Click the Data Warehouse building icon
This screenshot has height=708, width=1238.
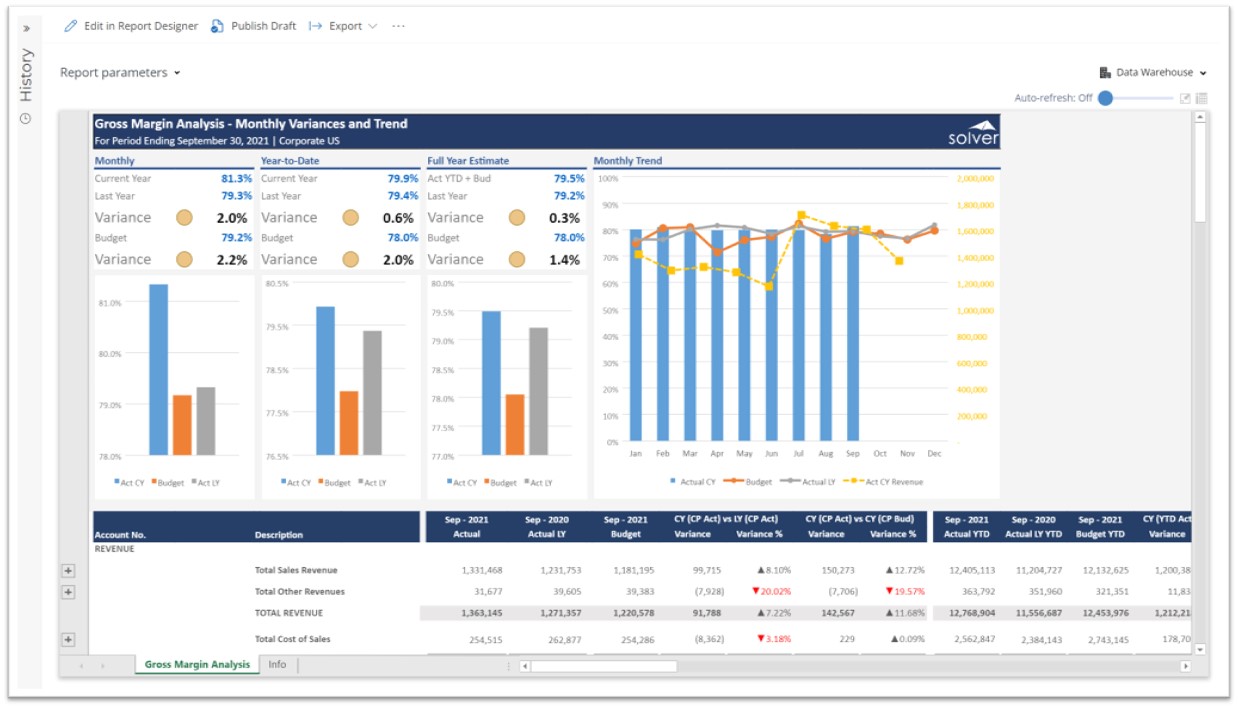coord(1105,73)
